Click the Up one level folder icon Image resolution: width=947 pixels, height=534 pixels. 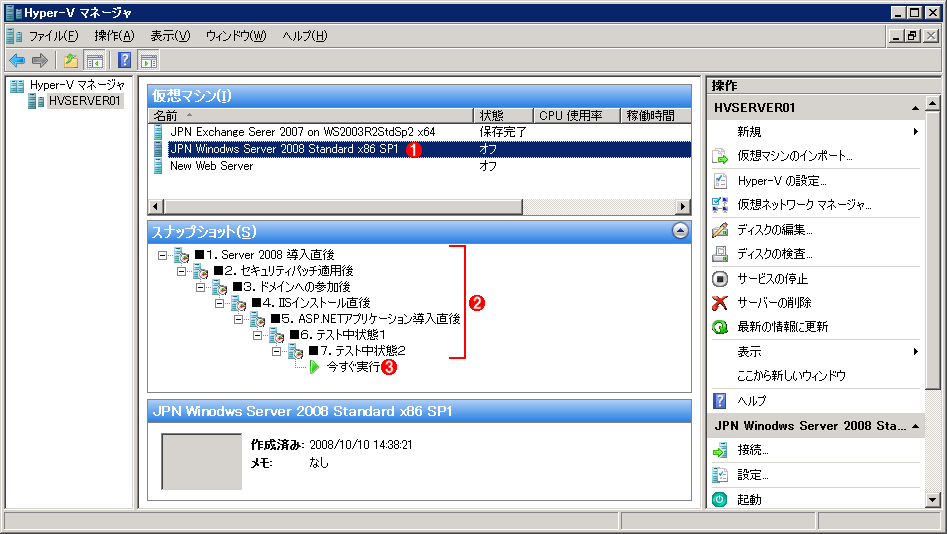click(x=71, y=60)
